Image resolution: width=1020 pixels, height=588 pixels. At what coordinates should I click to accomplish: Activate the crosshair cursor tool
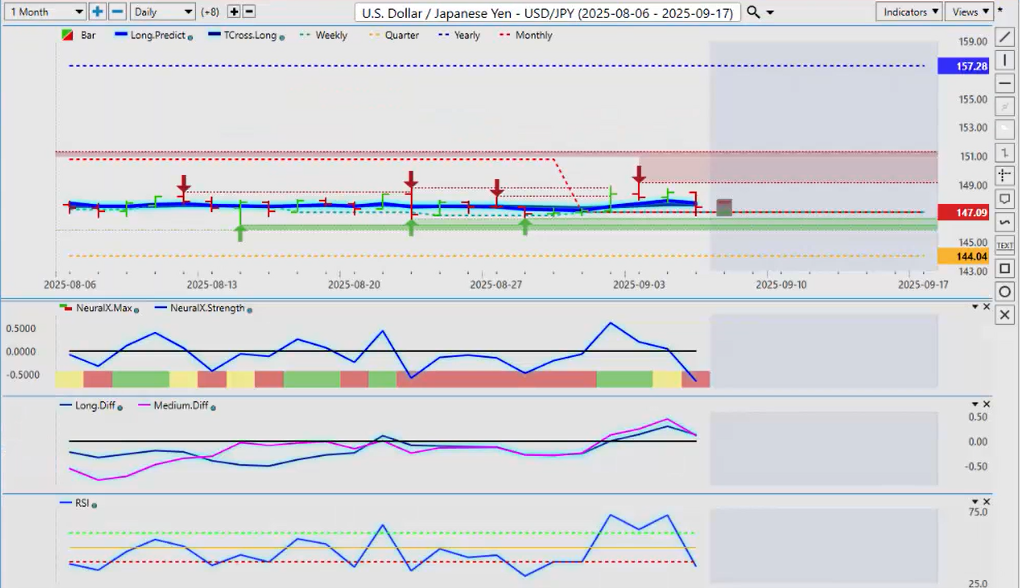tap(1005, 176)
